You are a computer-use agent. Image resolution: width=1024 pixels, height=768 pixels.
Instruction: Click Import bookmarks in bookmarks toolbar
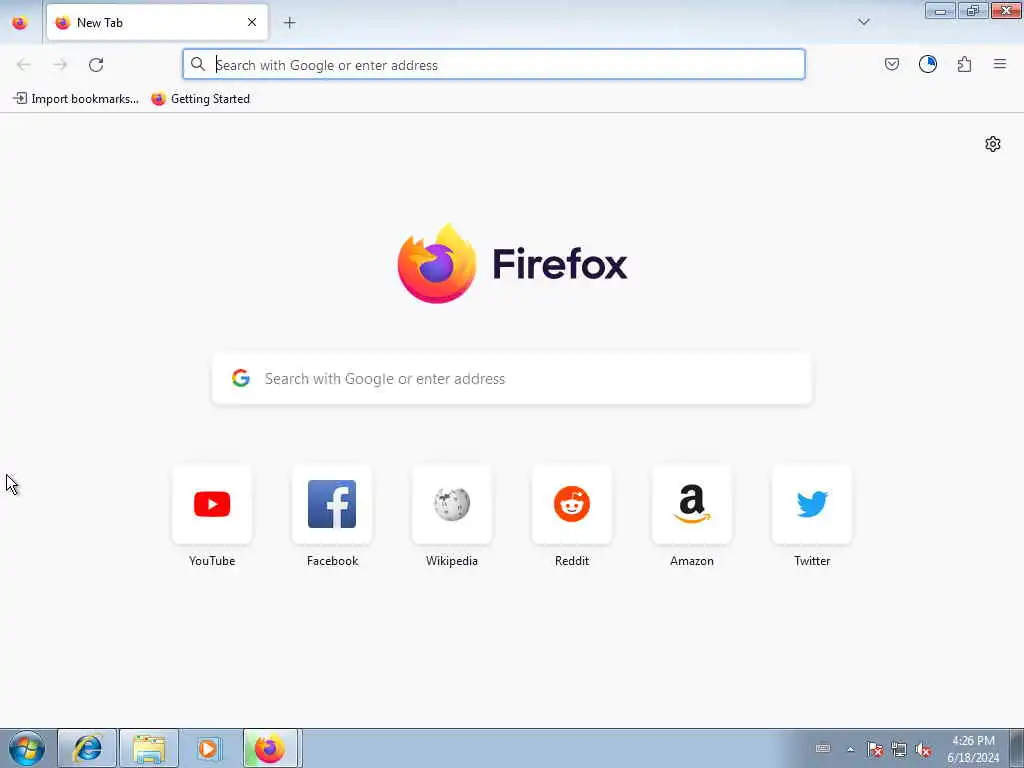tap(76, 99)
